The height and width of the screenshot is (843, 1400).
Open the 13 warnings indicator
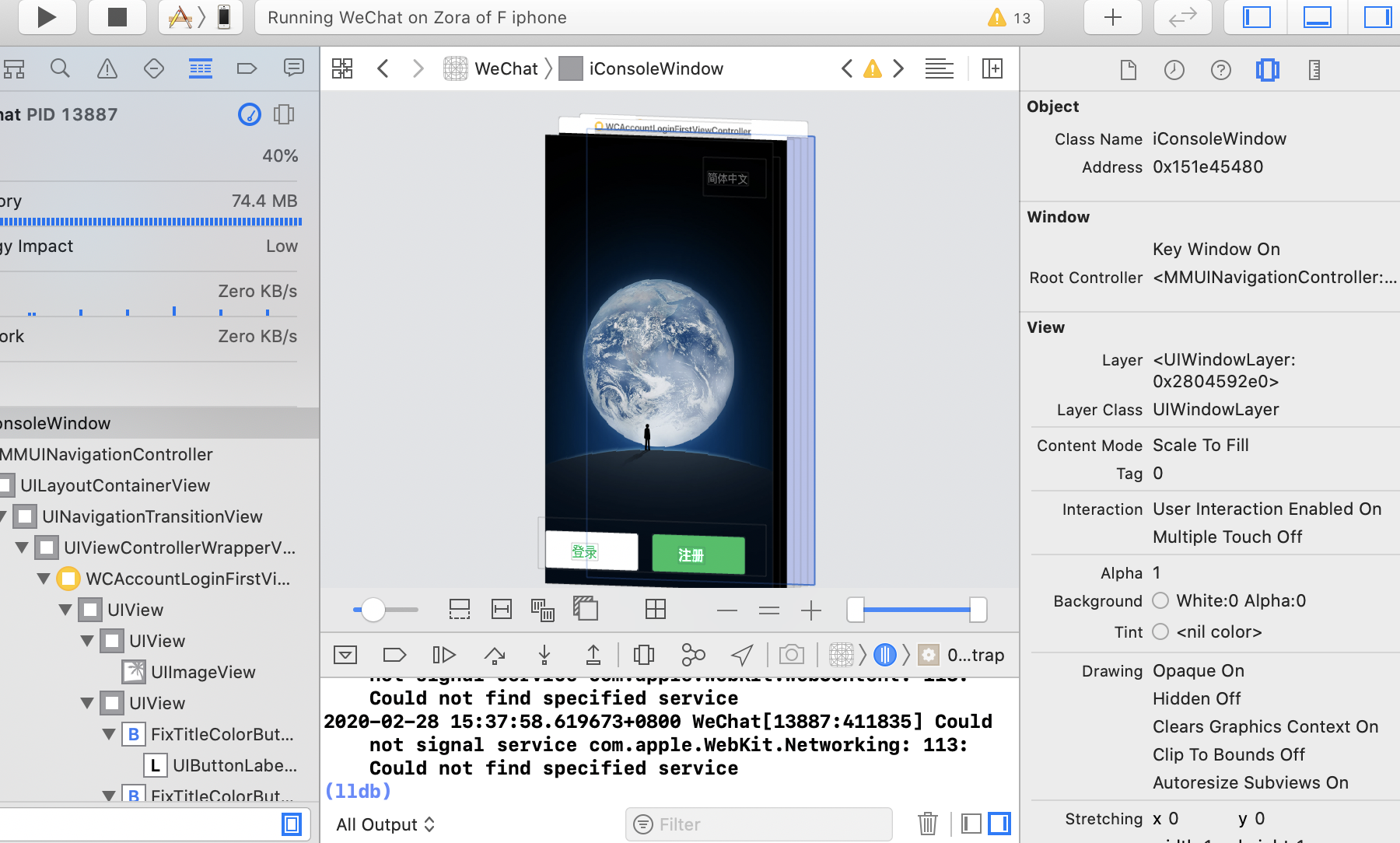click(1010, 17)
